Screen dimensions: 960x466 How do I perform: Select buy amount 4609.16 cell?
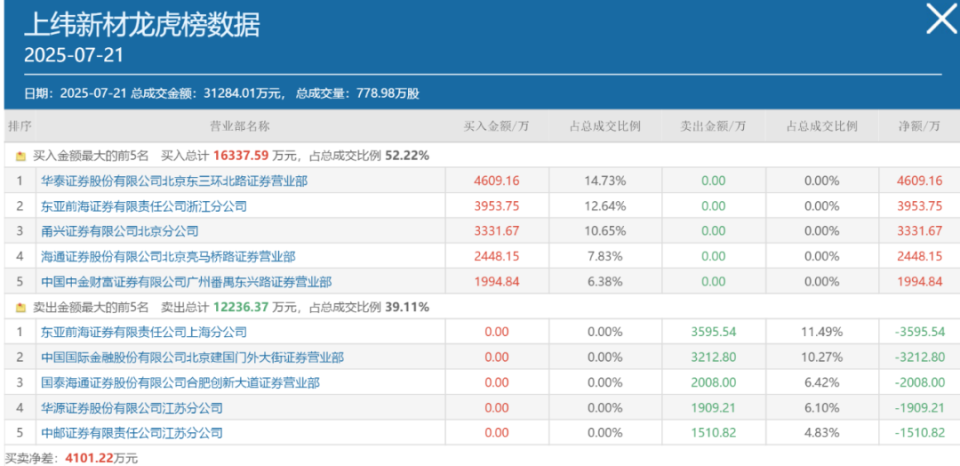[497, 181]
